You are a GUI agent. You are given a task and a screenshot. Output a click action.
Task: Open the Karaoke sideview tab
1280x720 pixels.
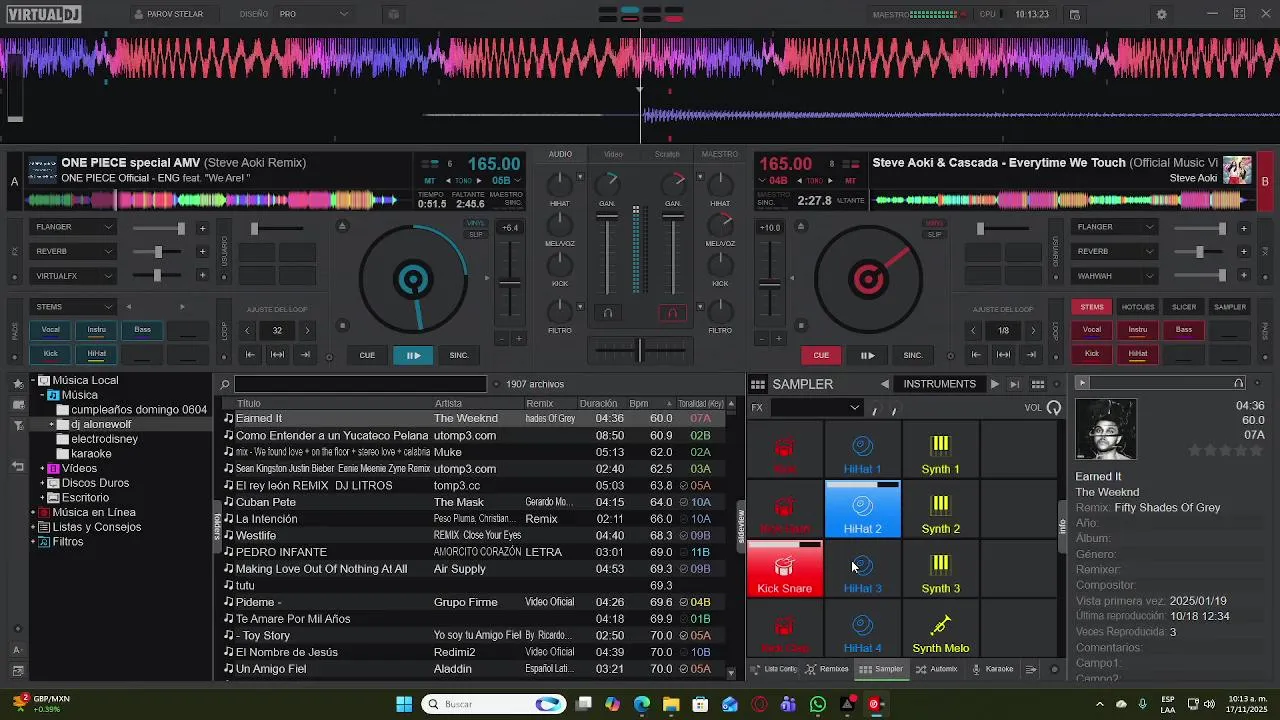click(x=992, y=670)
